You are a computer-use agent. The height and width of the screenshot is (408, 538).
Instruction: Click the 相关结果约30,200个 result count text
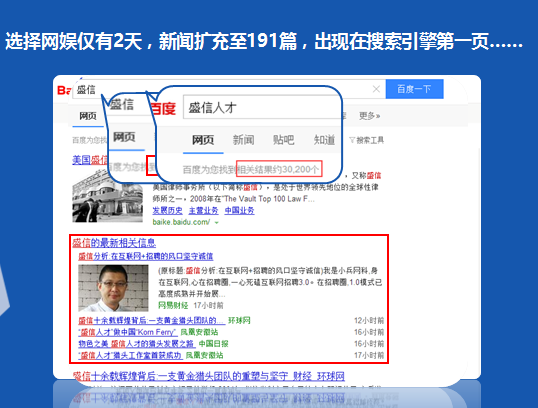pos(279,169)
